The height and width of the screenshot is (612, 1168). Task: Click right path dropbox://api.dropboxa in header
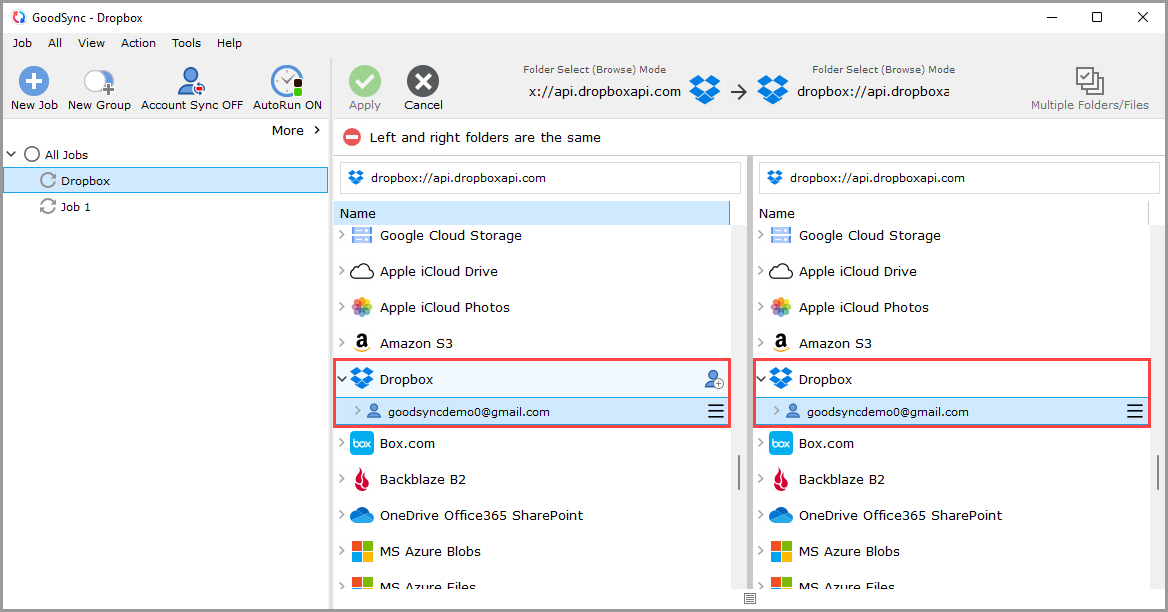(873, 92)
